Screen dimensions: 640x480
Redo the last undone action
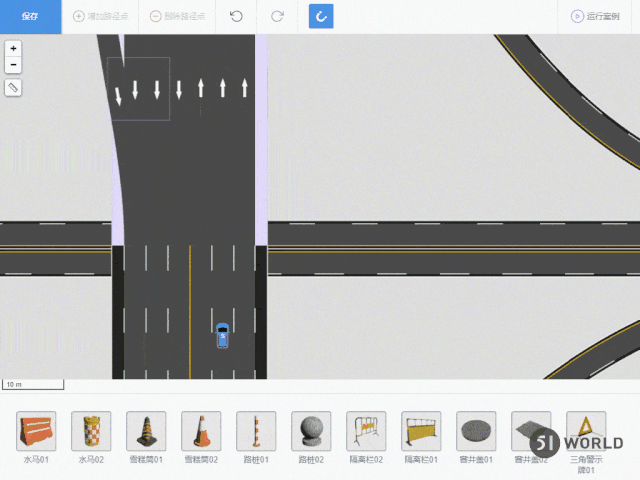tap(277, 16)
